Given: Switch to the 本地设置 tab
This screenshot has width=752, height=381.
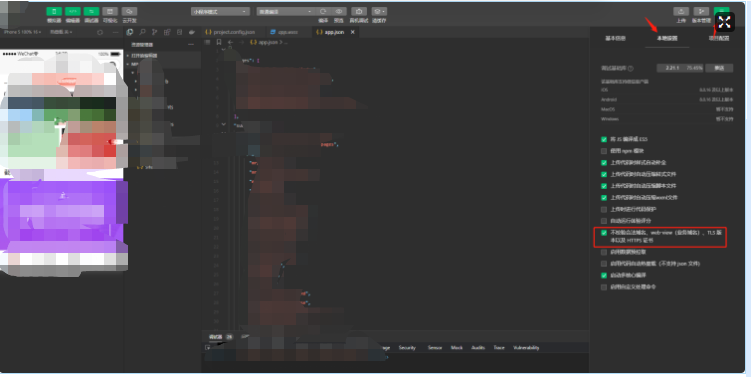Looking at the screenshot, I should [667, 38].
